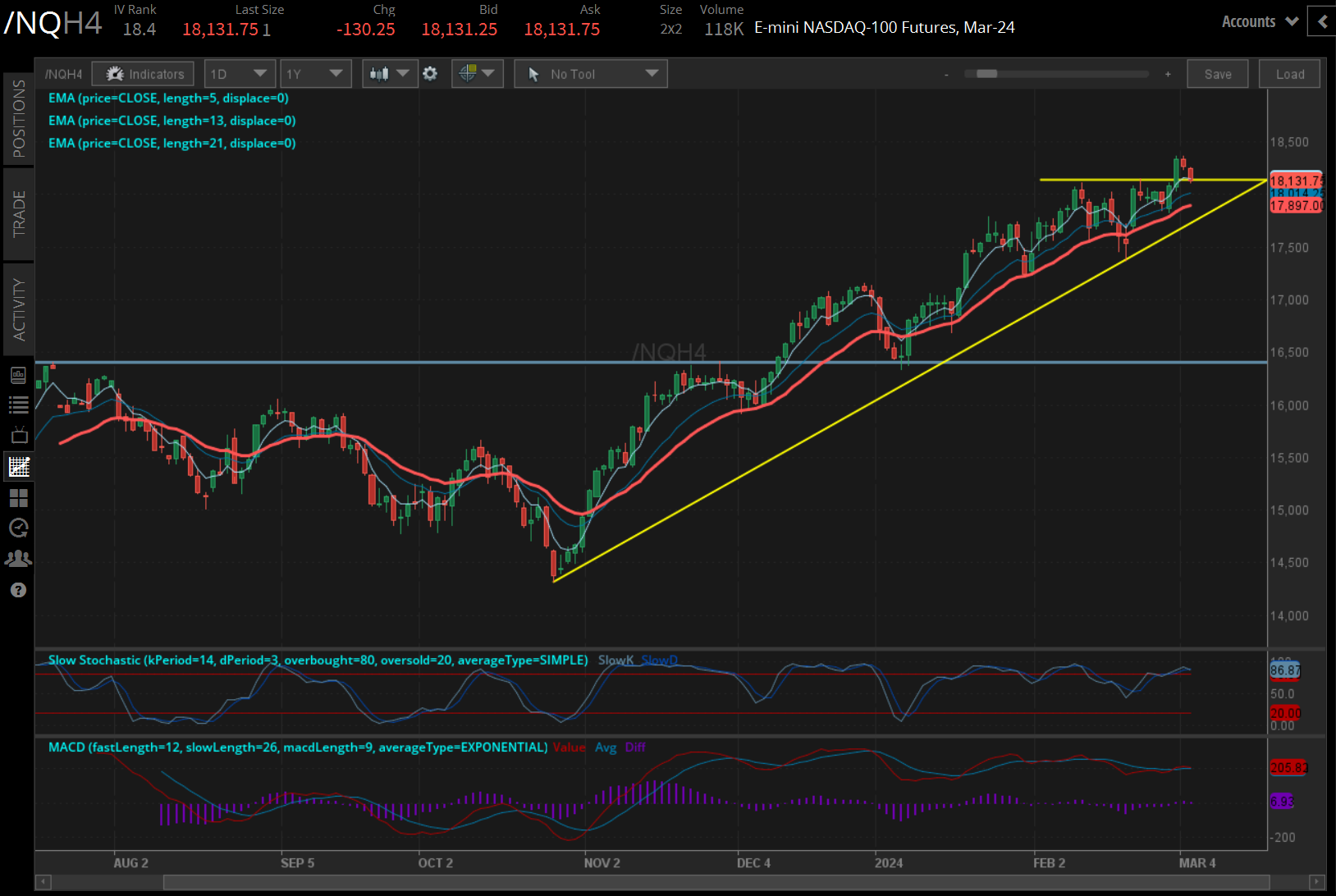Click the chart's /NQH4 symbol field
This screenshot has width=1336, height=896.
(x=63, y=74)
